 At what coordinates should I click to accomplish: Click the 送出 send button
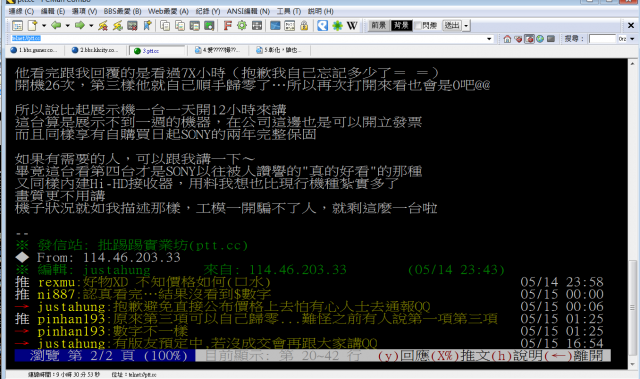pos(452,26)
